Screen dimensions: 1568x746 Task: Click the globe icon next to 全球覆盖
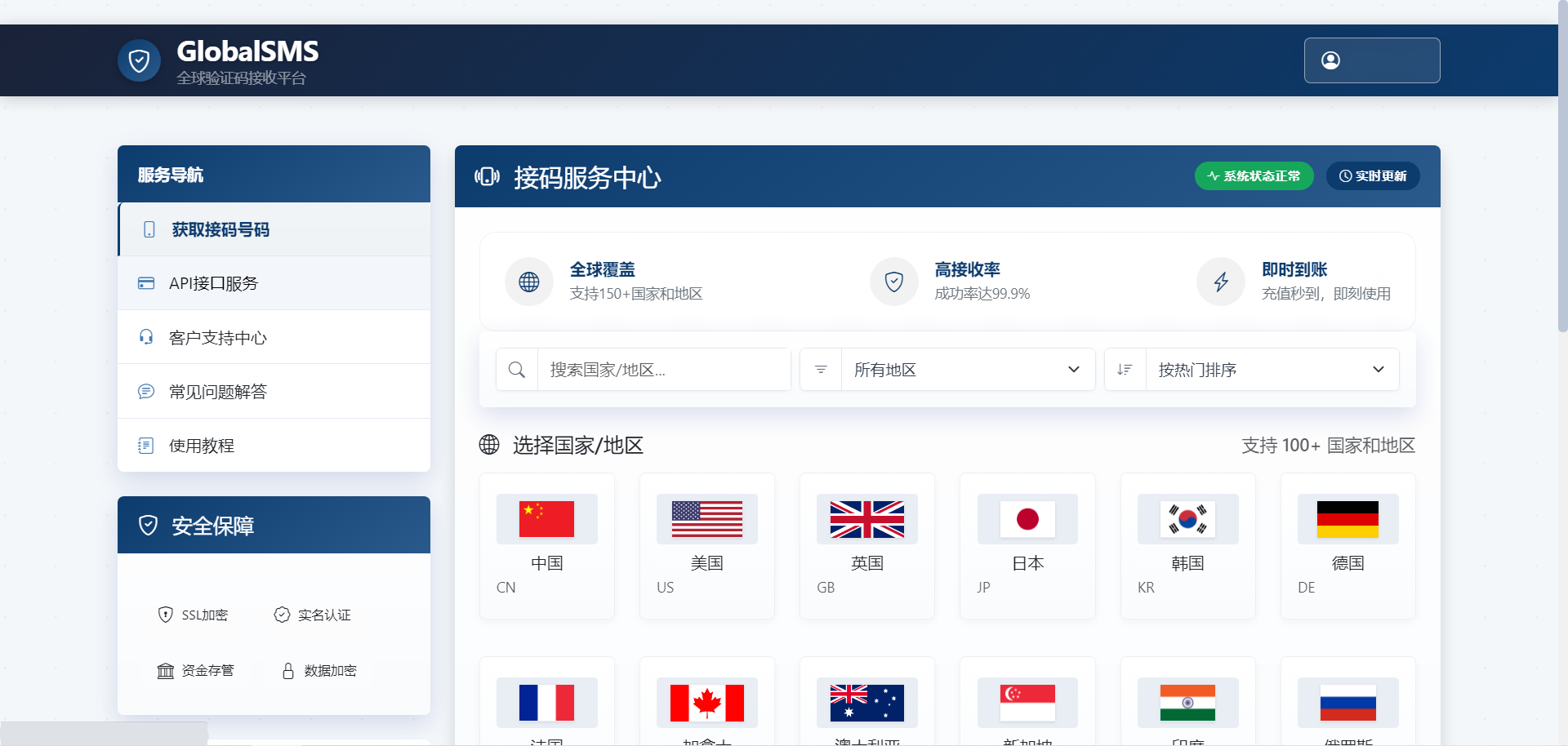[x=528, y=281]
